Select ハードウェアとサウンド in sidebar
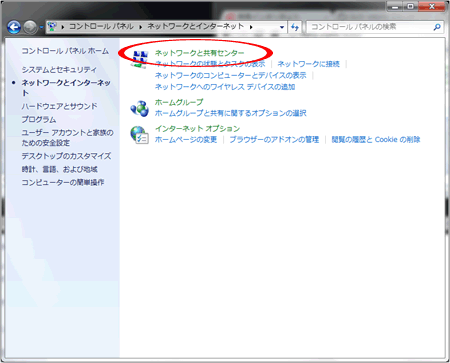 [60, 106]
